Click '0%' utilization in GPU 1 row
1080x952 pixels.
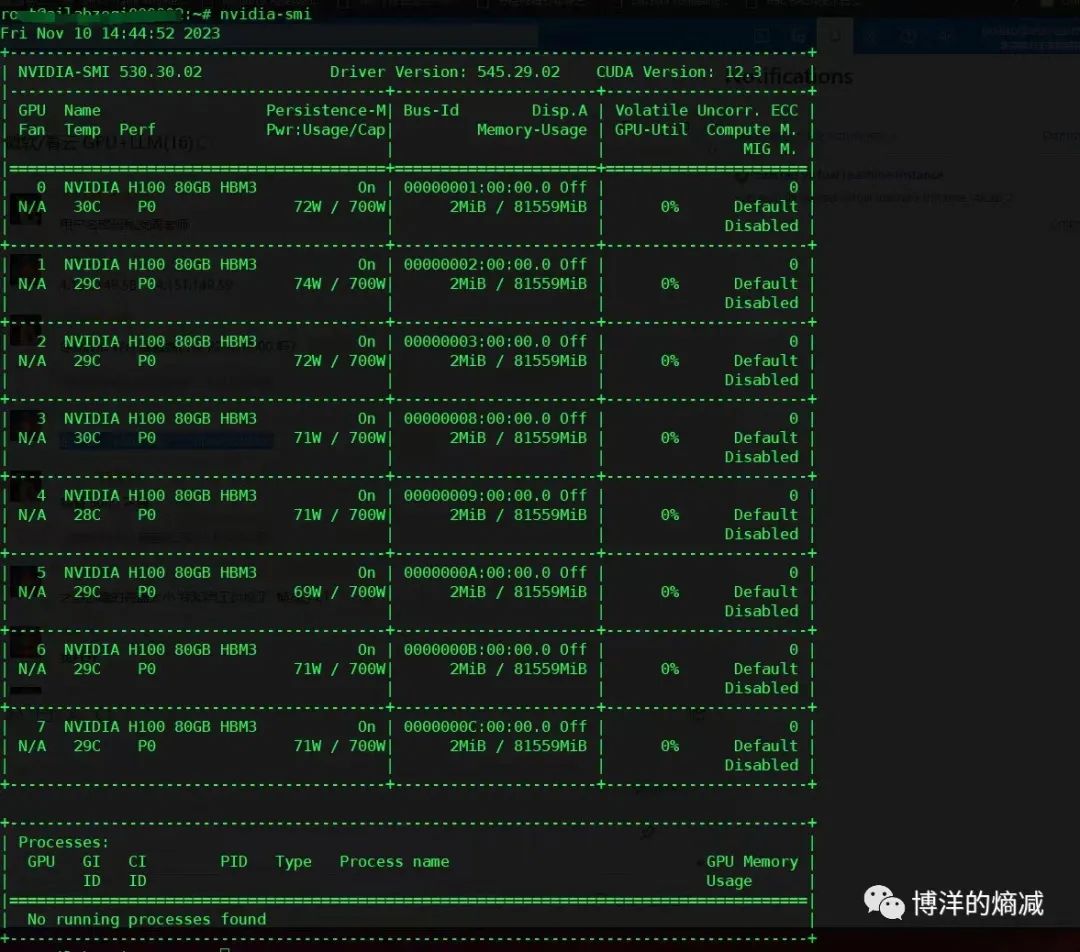click(669, 284)
